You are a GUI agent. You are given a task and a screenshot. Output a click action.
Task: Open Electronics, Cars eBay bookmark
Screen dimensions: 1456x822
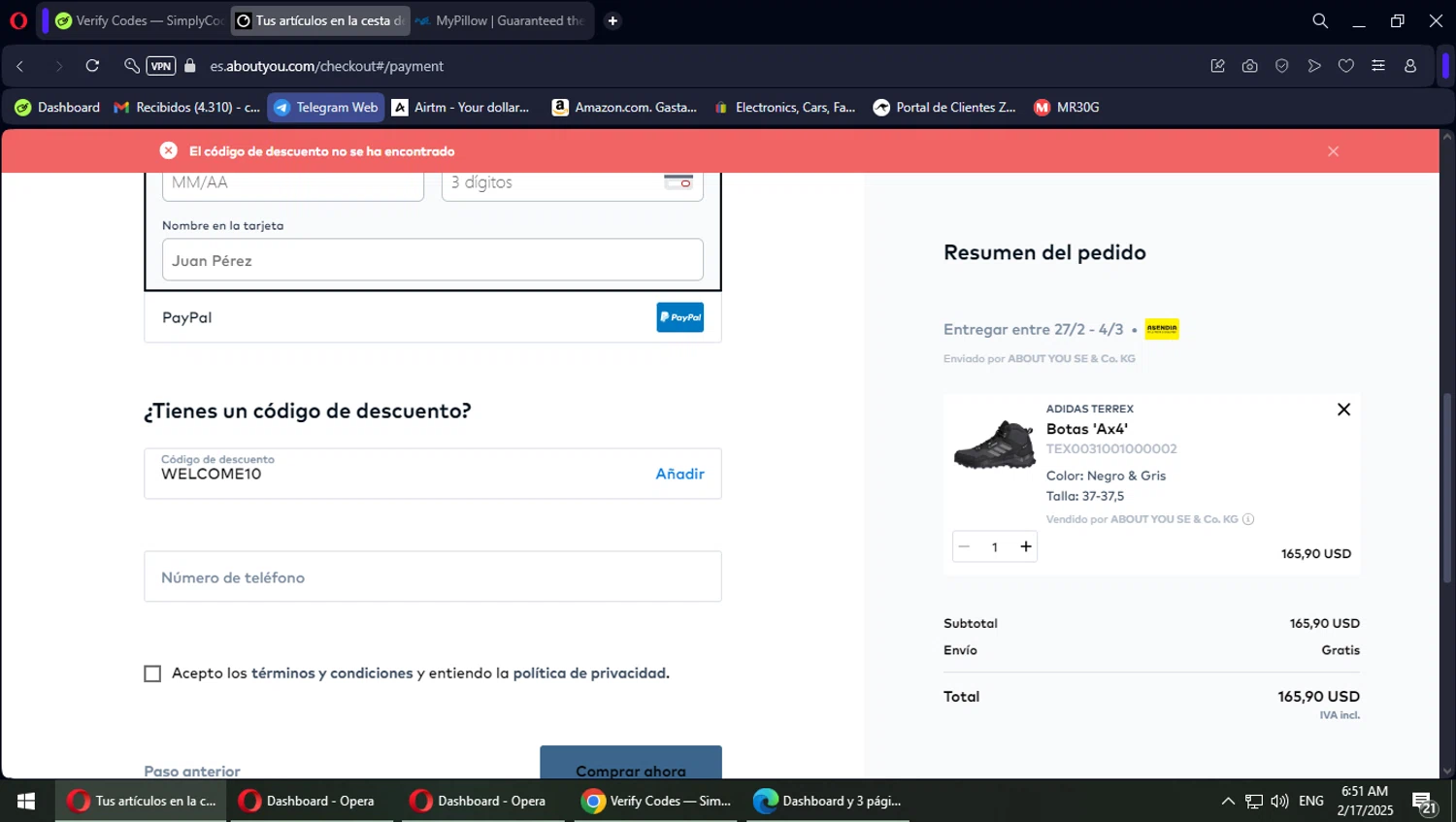click(x=784, y=108)
